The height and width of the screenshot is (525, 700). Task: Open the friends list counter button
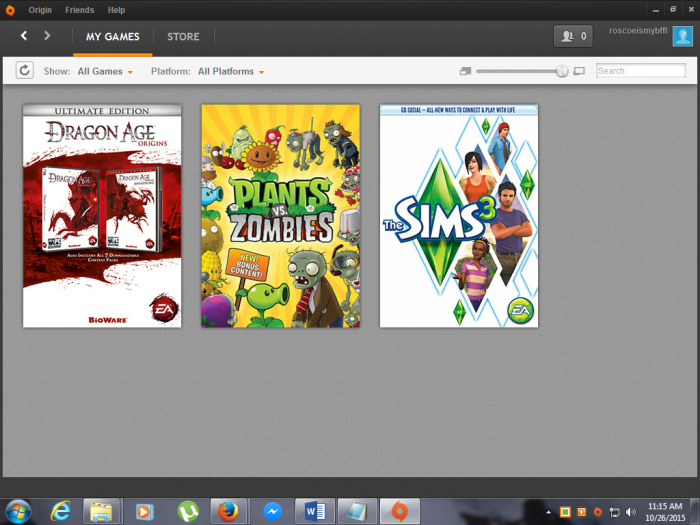click(x=573, y=36)
